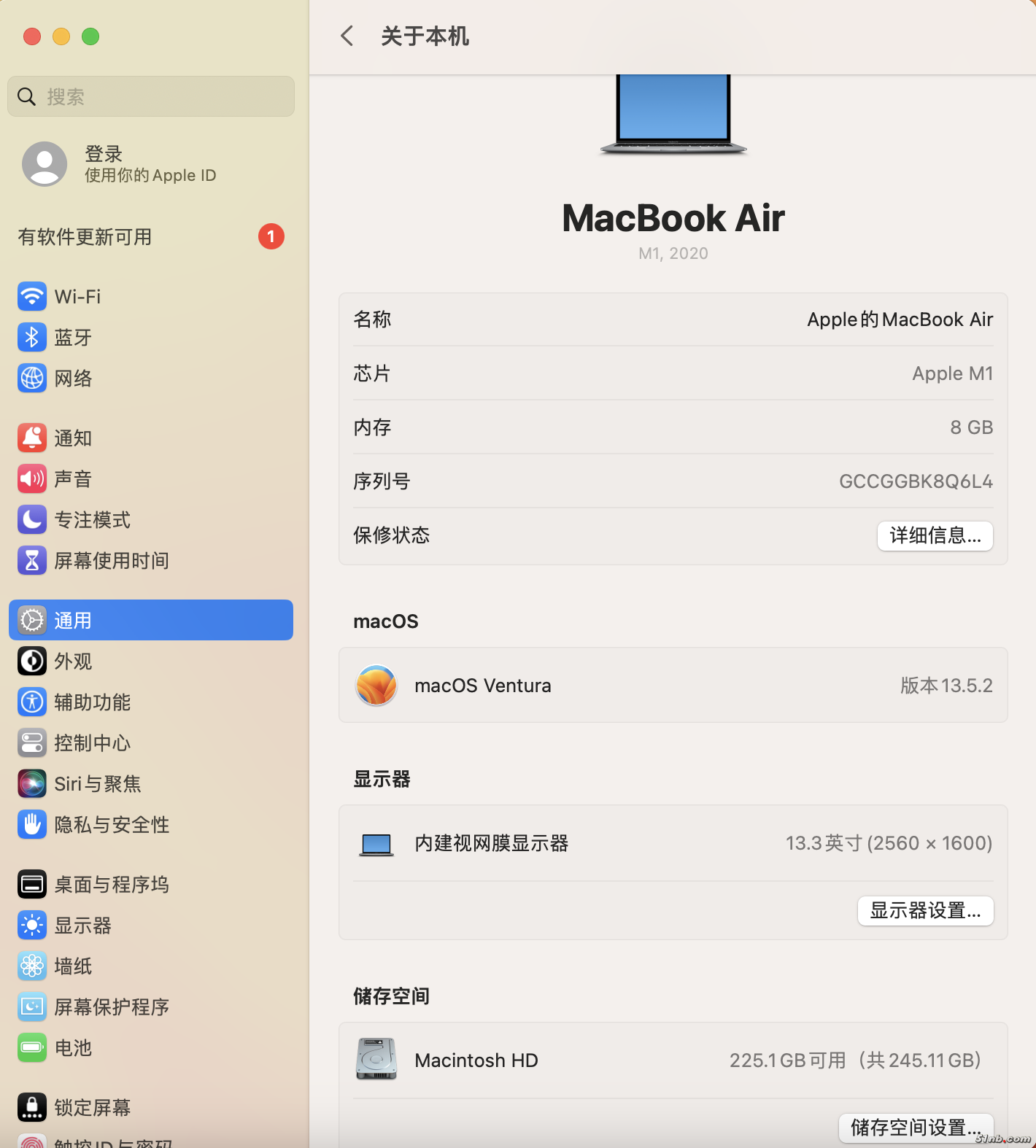Click the MacBook Air device image
This screenshot has width=1036, height=1148.
673,115
